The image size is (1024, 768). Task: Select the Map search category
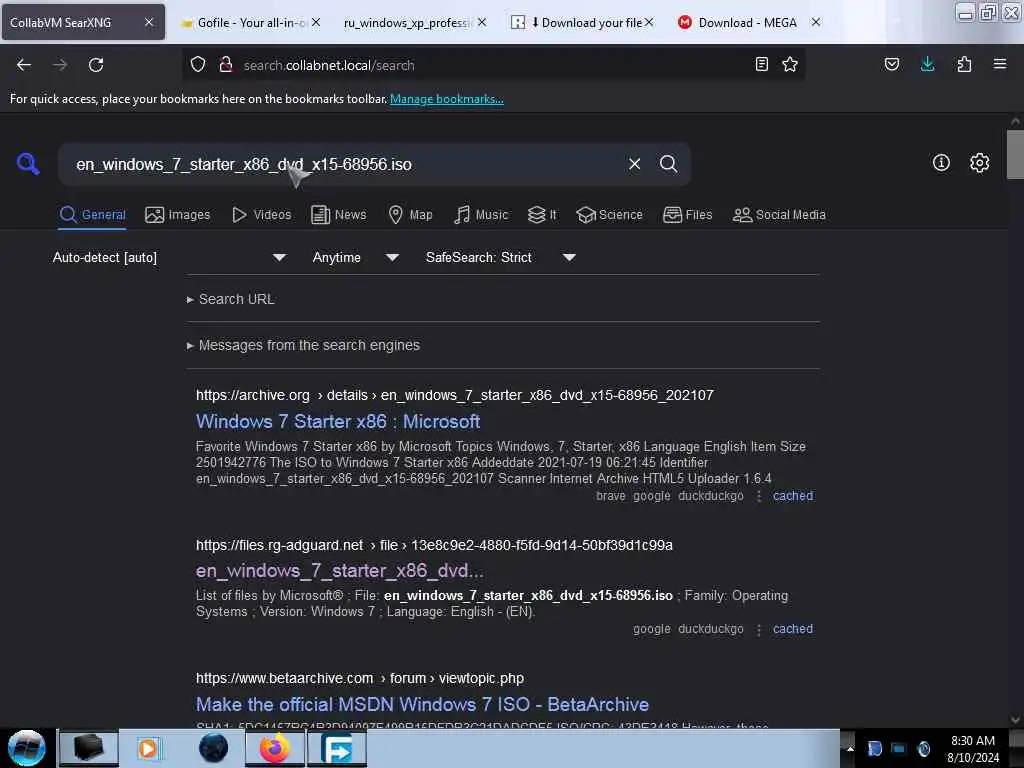411,214
